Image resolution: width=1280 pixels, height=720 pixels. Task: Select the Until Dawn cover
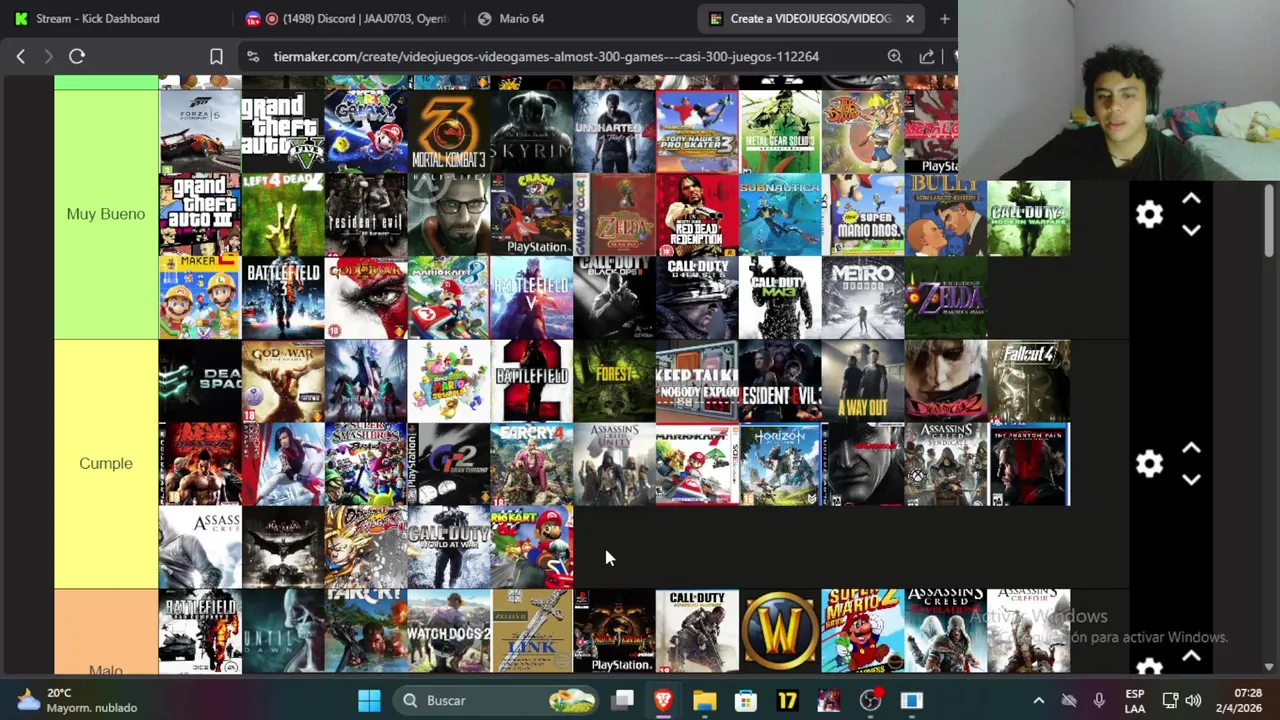pos(283,631)
